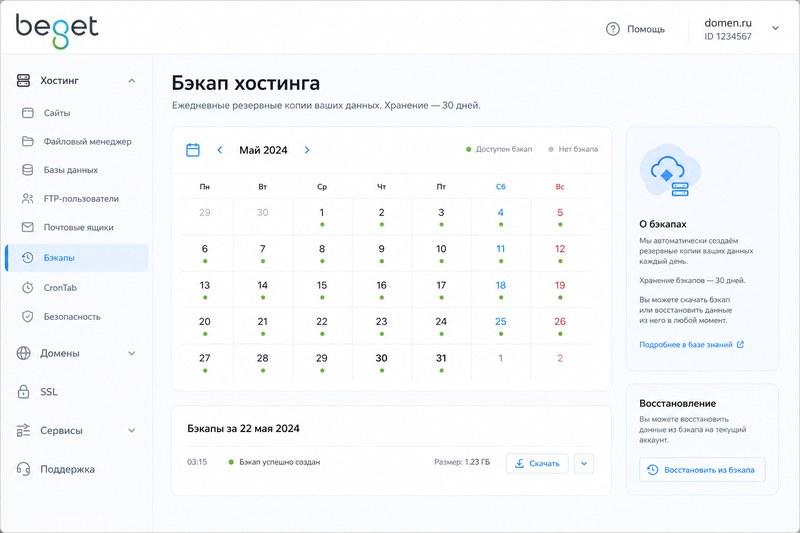Open Подробнее в базе знаний link
800x533 pixels.
point(686,345)
